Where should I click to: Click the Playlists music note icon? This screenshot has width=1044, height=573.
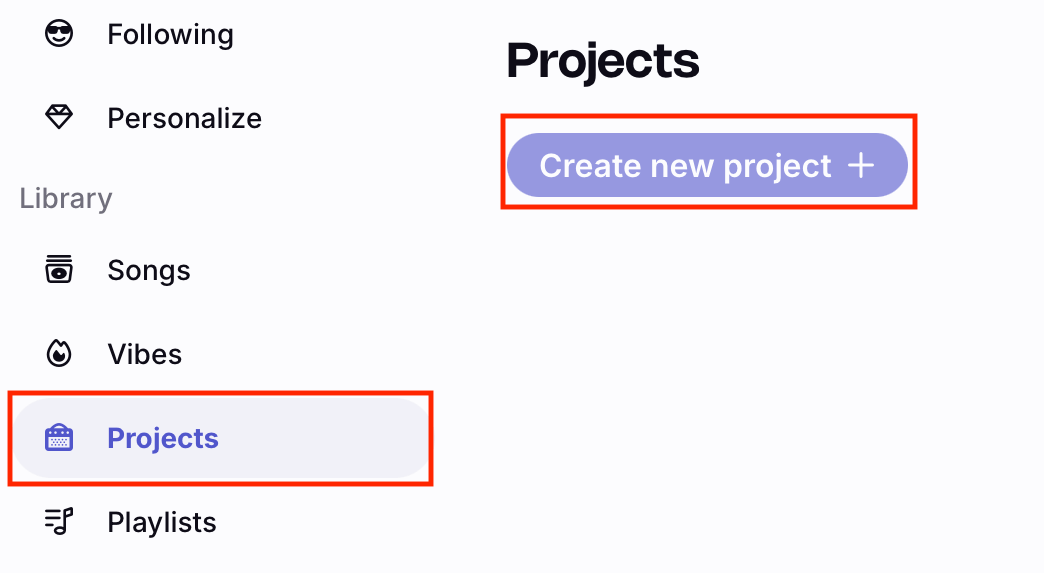coord(60,522)
